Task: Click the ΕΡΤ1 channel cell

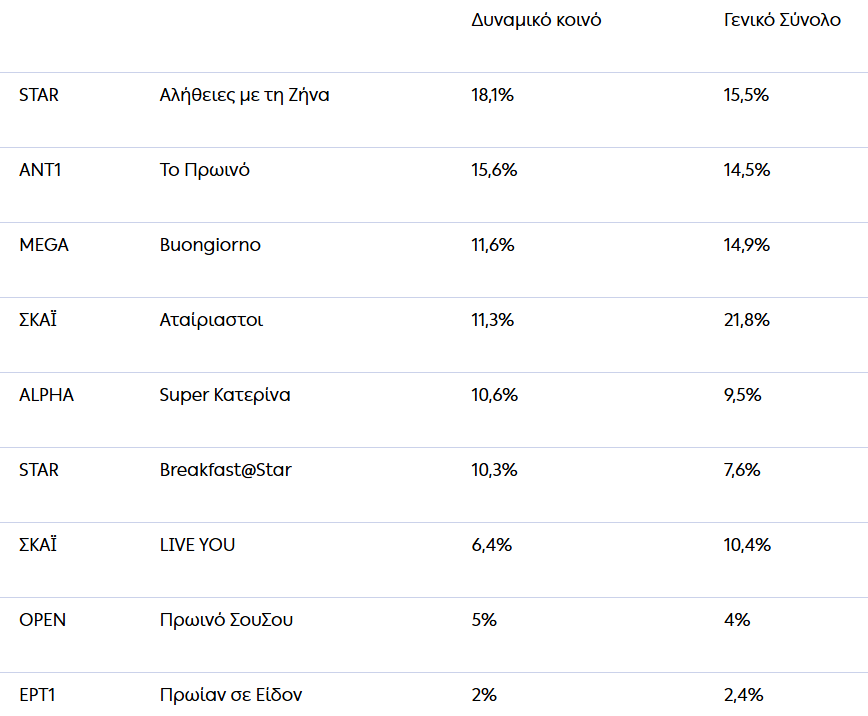Action: pos(39,695)
